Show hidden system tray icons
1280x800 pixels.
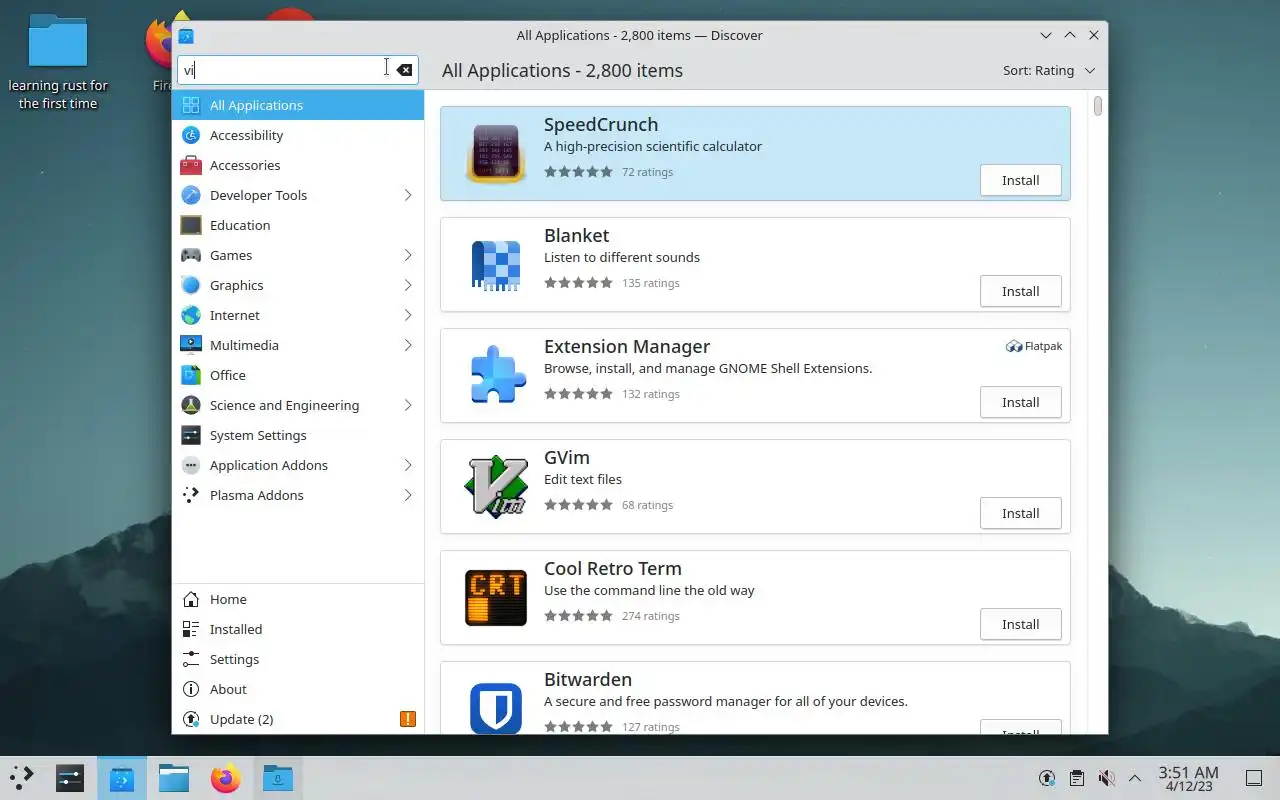[1135, 778]
